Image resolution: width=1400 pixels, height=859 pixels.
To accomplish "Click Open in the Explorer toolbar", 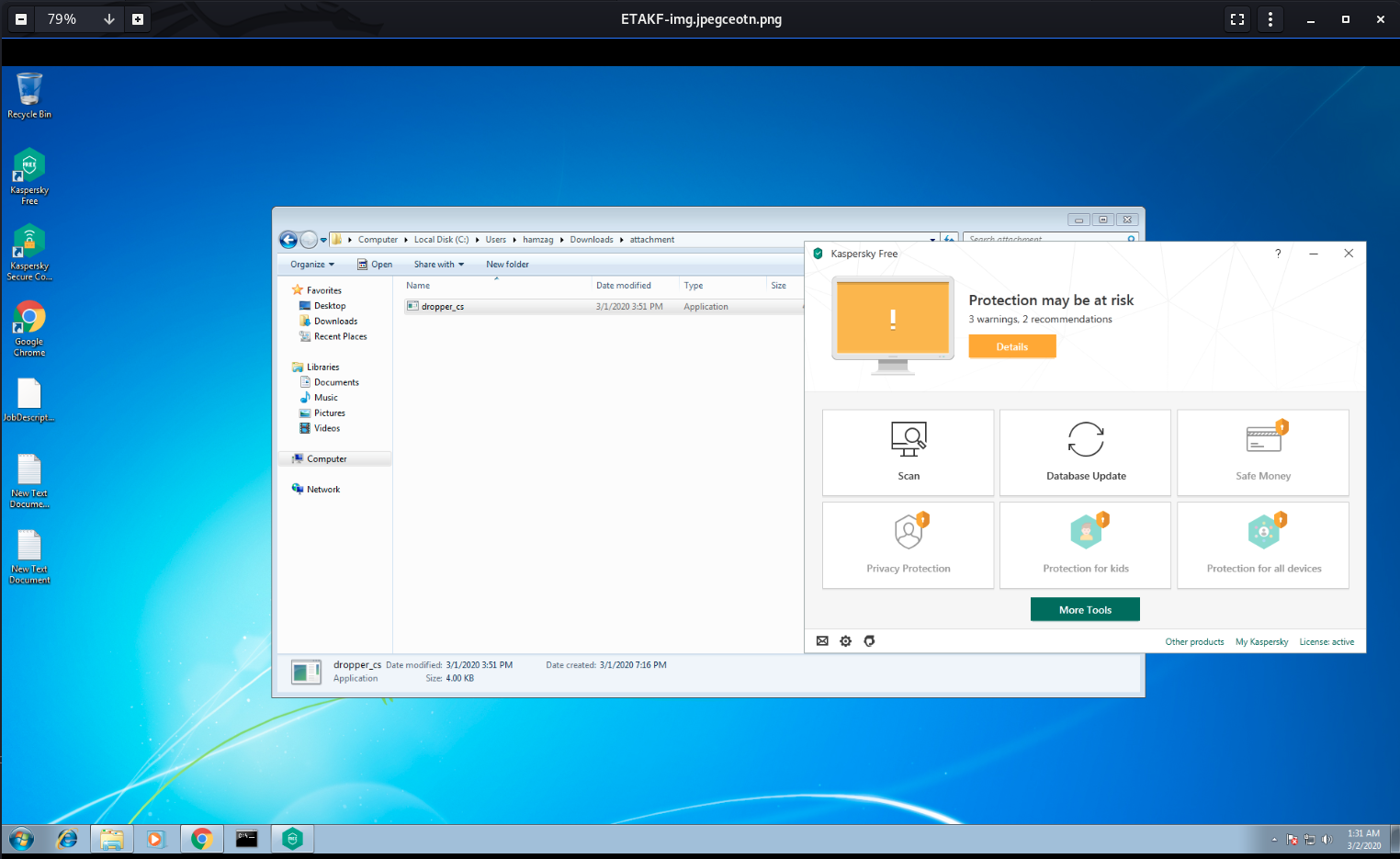I will pyautogui.click(x=375, y=265).
